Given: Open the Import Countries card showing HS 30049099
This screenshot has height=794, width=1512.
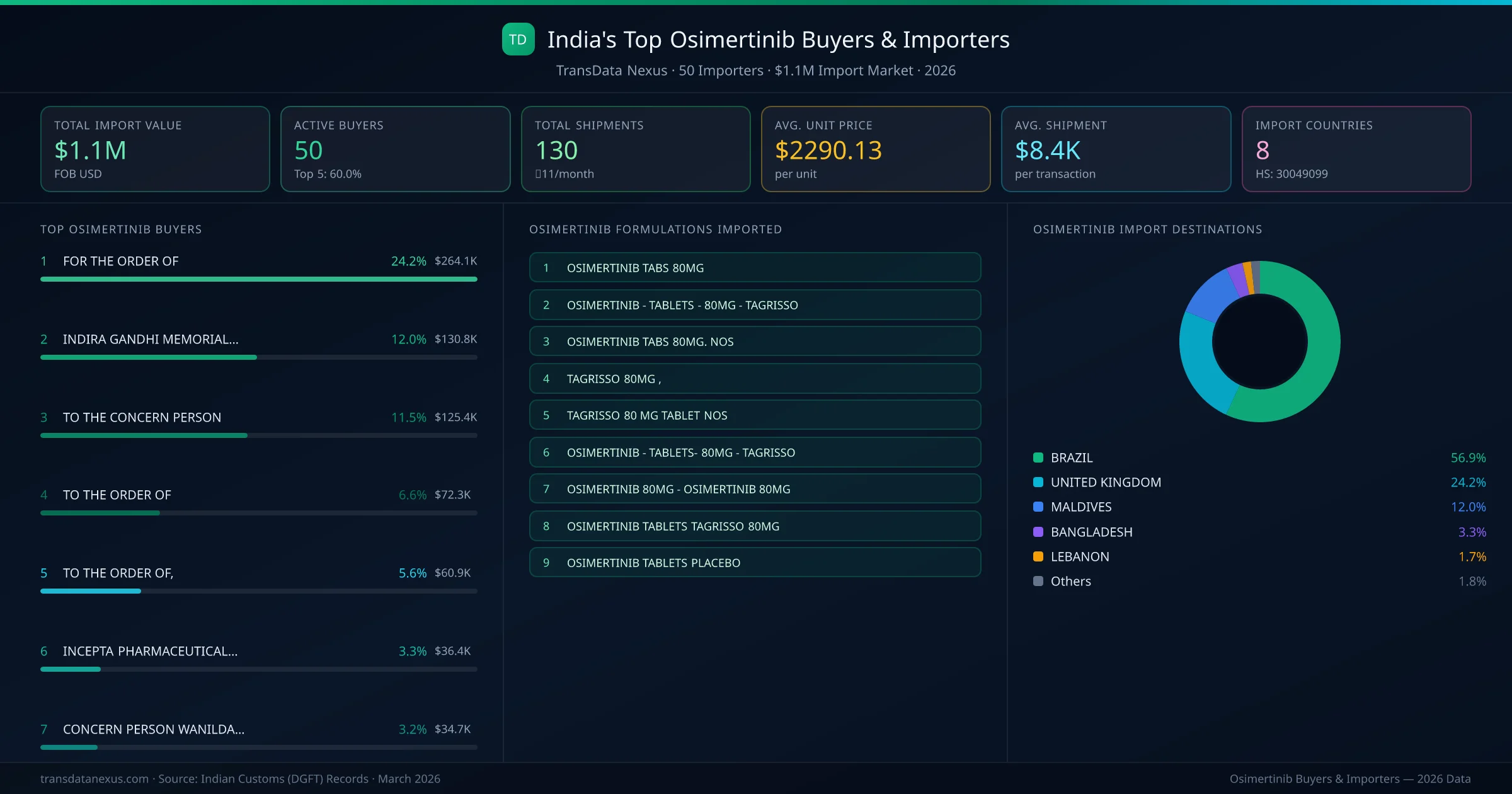Looking at the screenshot, I should [x=1356, y=149].
